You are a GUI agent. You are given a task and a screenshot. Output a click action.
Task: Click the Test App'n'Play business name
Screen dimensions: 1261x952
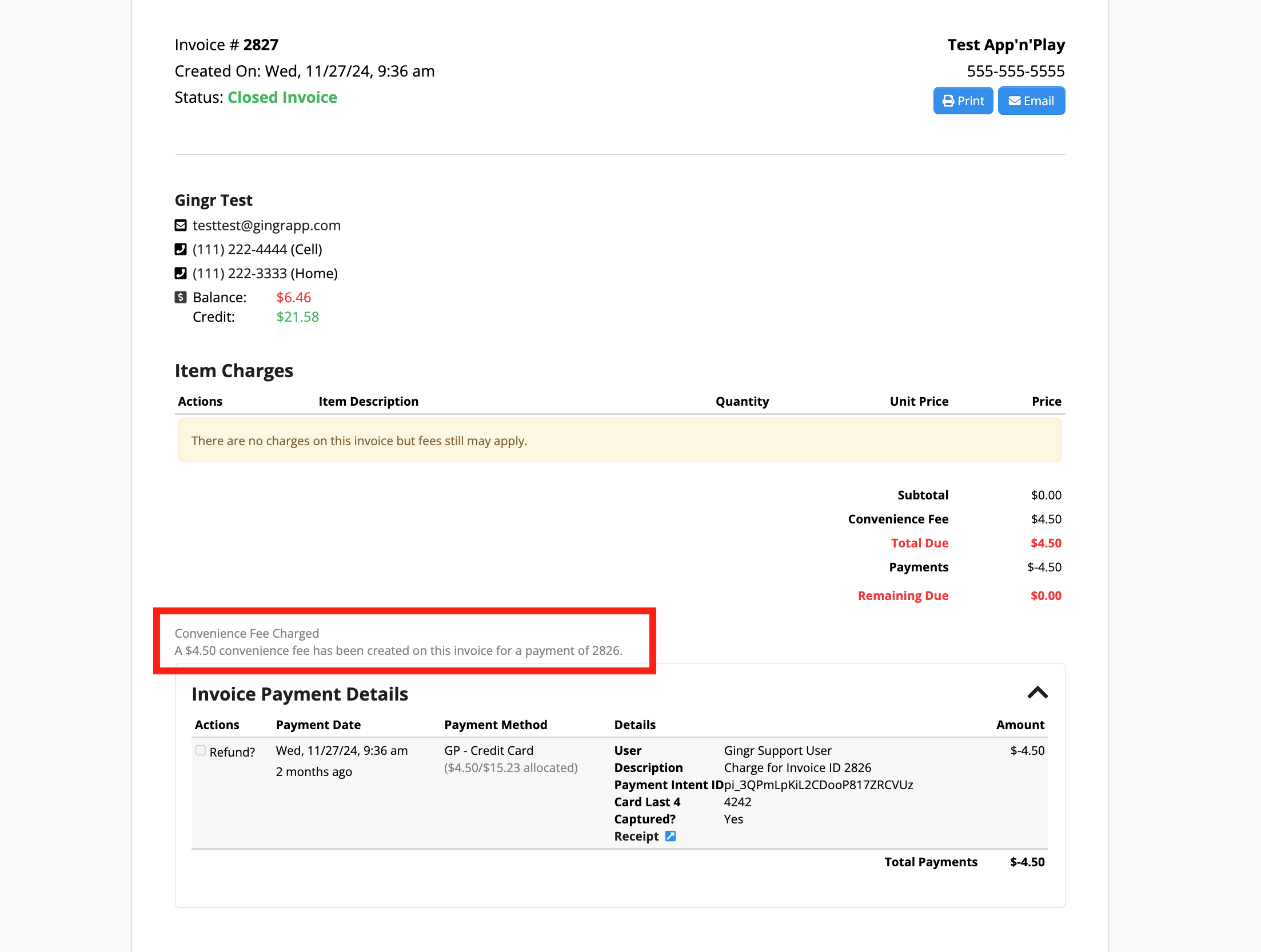pyautogui.click(x=1006, y=45)
